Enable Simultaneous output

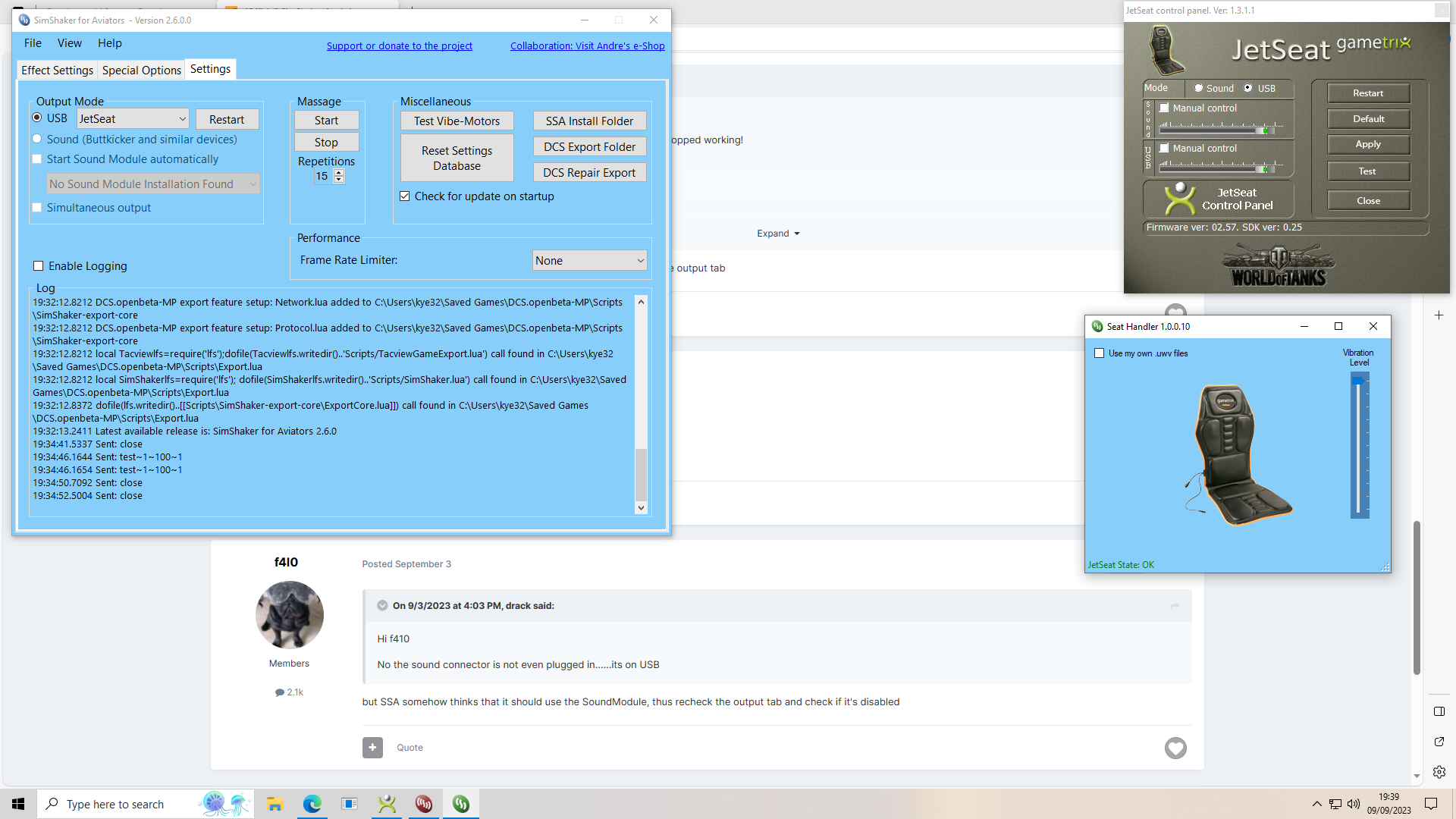36,208
